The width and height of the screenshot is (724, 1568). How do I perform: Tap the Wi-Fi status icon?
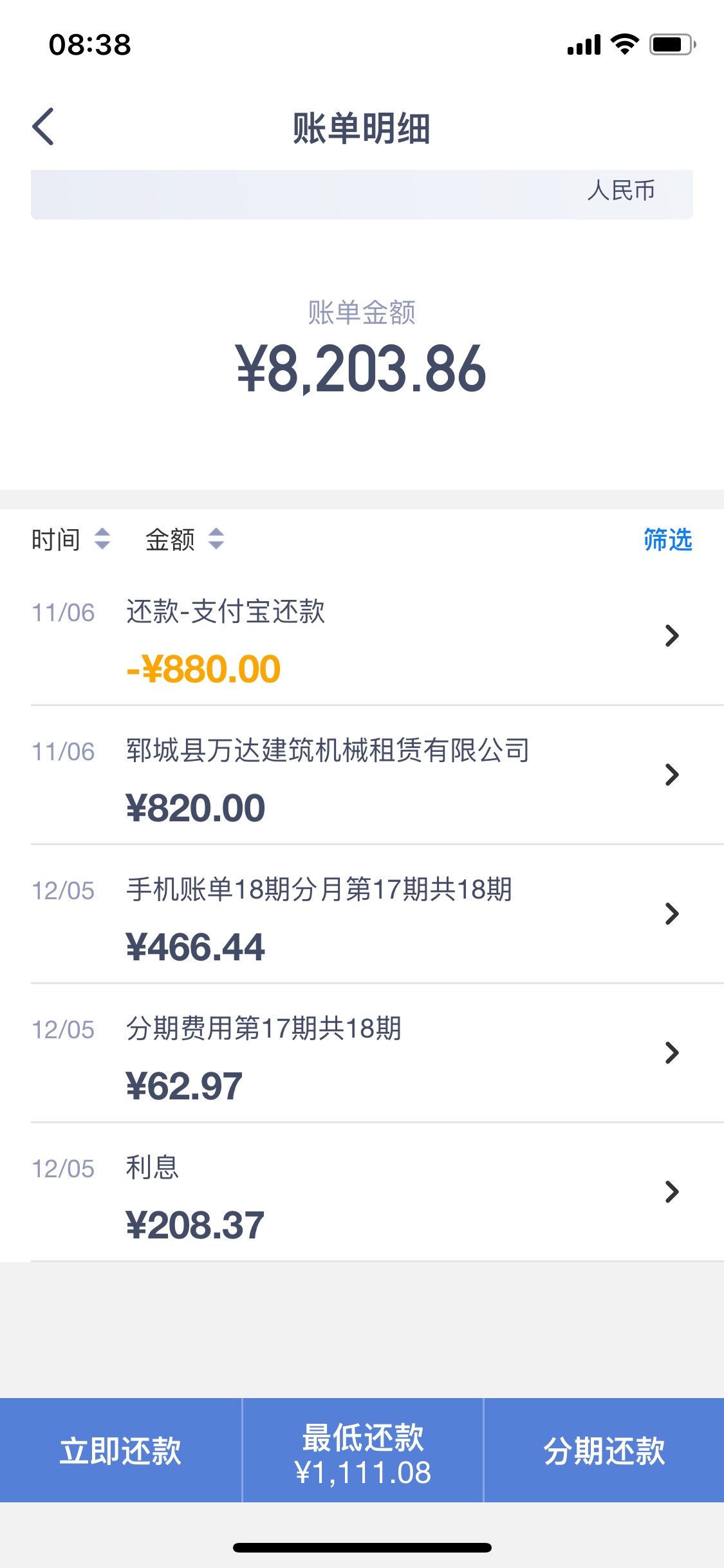tap(624, 44)
